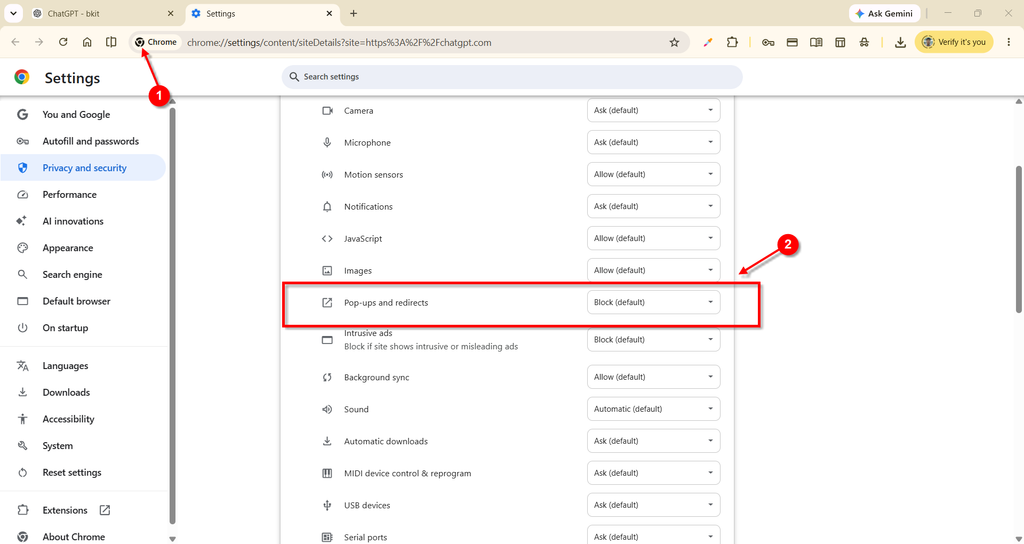Open the JavaScript permission dropdown

[x=653, y=238]
